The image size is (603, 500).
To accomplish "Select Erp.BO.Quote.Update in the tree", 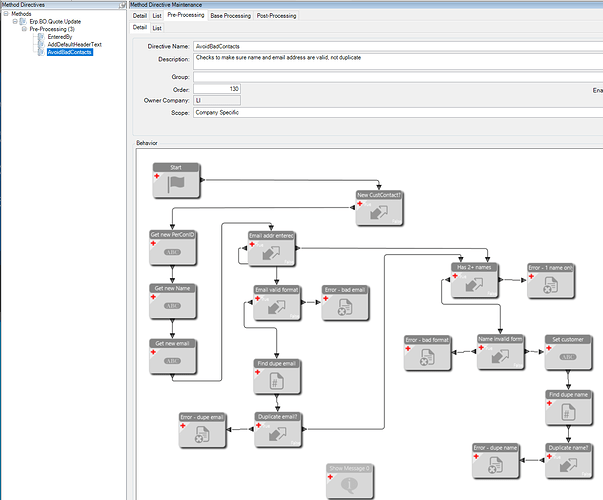I will [x=55, y=22].
